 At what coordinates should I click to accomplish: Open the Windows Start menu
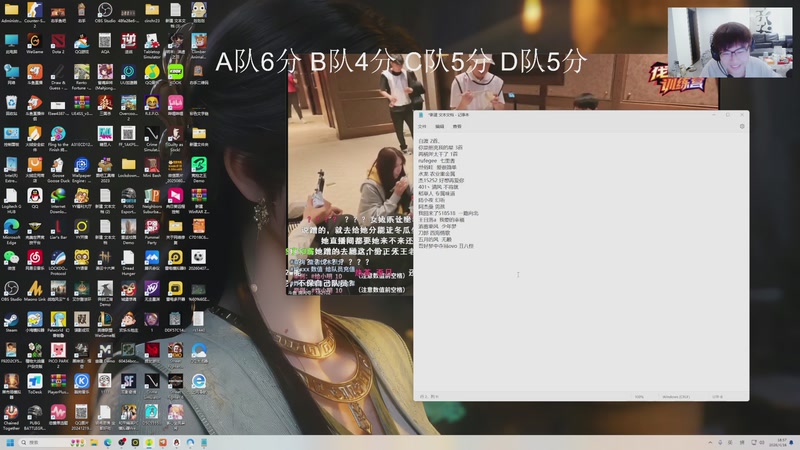coord(10,442)
